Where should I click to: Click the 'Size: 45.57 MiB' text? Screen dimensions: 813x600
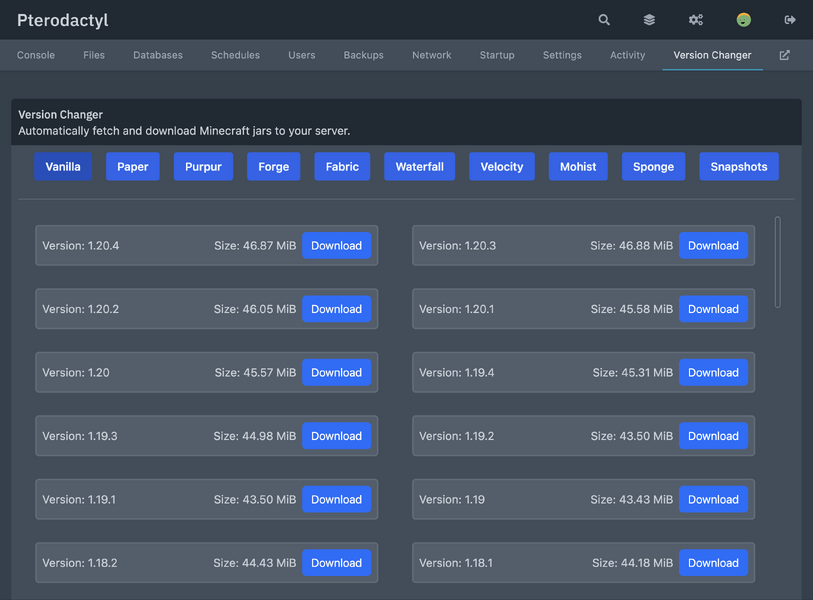pos(255,372)
